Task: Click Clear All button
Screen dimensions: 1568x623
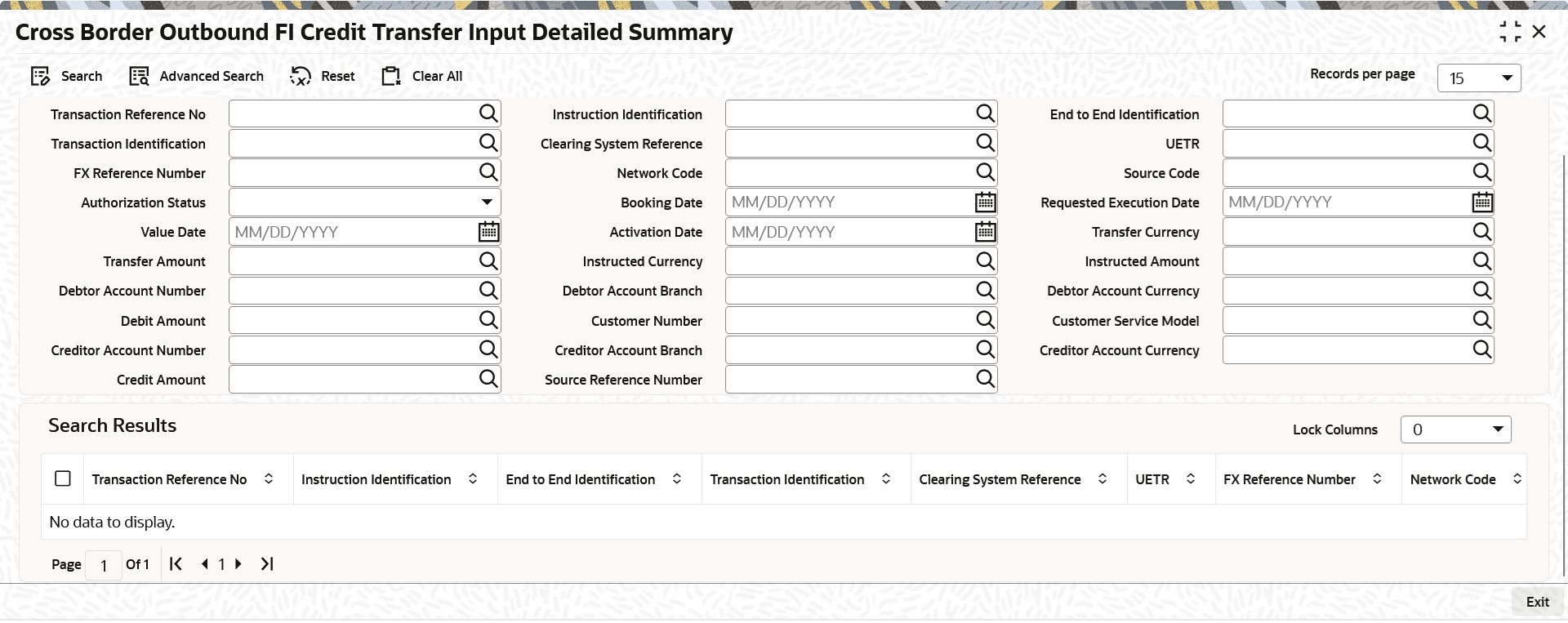Action: pos(422,76)
